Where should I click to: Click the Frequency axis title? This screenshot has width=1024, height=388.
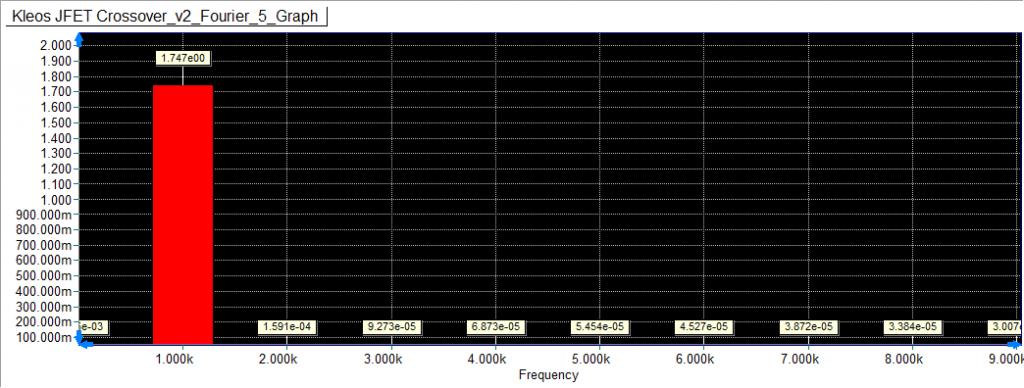point(549,375)
